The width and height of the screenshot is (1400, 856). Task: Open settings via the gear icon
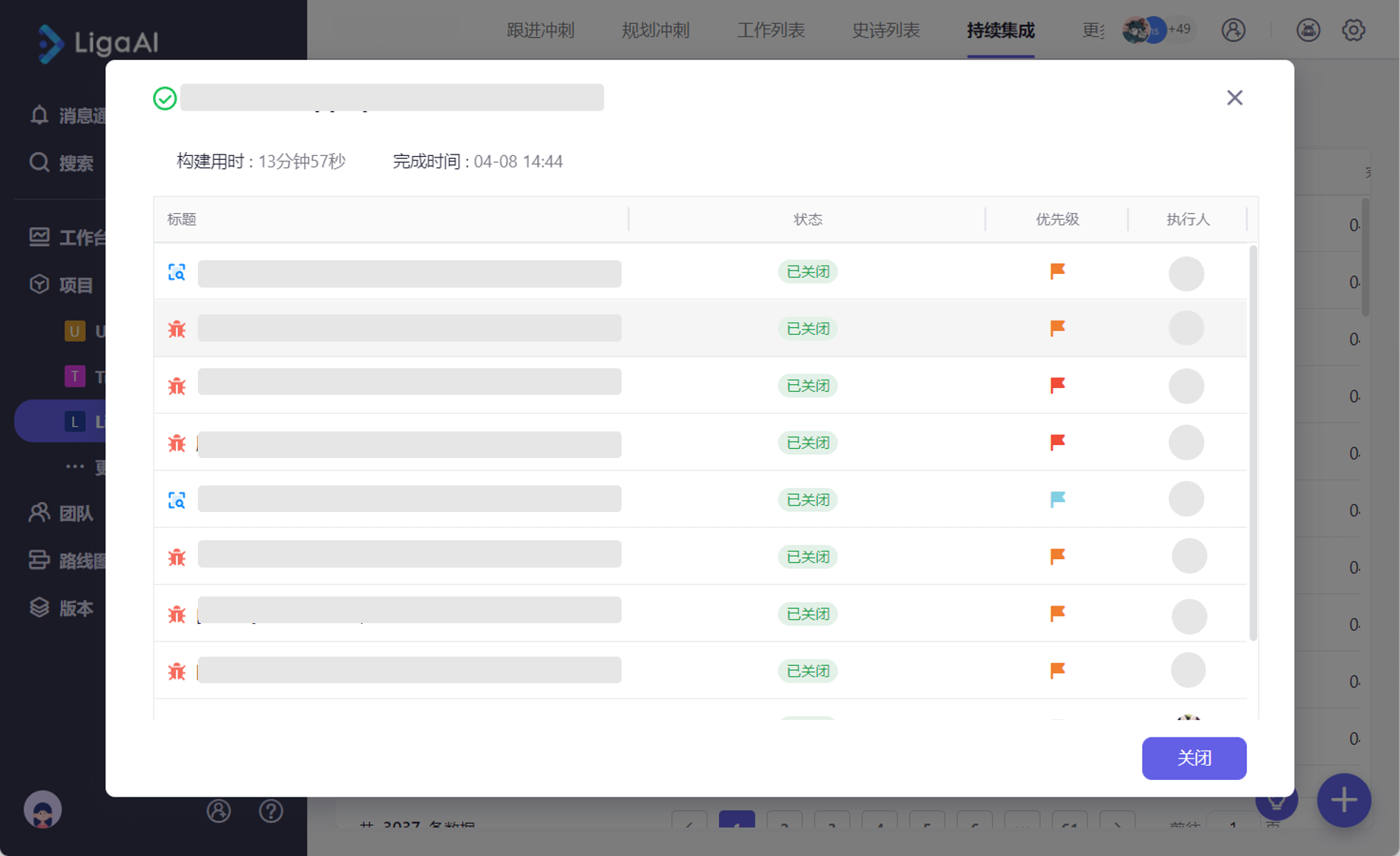1354,30
